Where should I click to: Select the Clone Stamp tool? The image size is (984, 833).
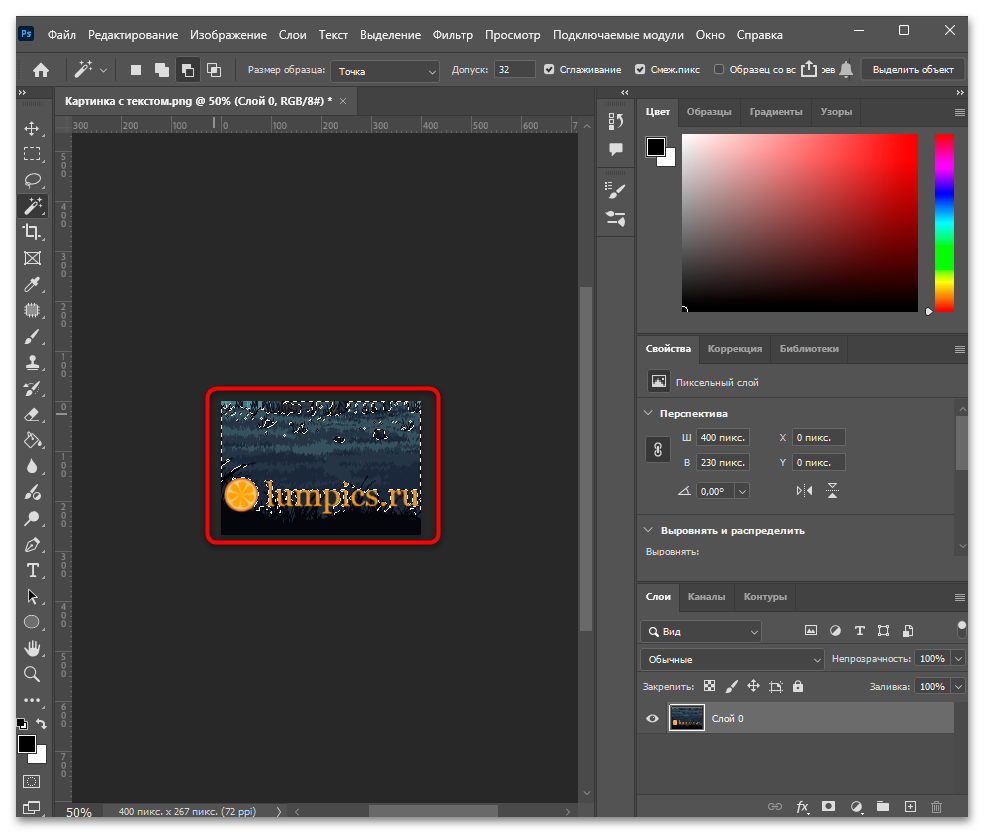pos(32,363)
